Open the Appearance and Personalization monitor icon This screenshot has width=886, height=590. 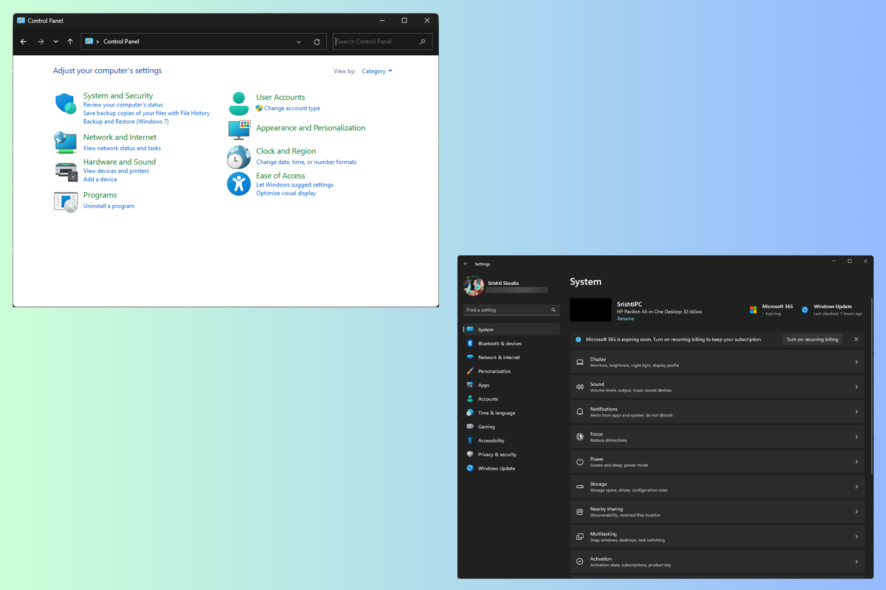[239, 129]
